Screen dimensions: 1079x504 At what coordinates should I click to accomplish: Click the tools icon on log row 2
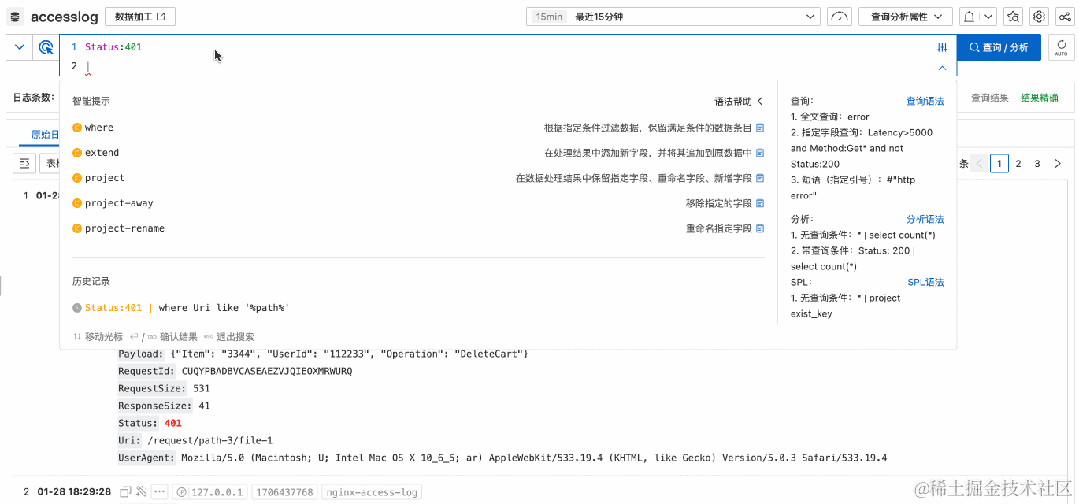(142, 492)
